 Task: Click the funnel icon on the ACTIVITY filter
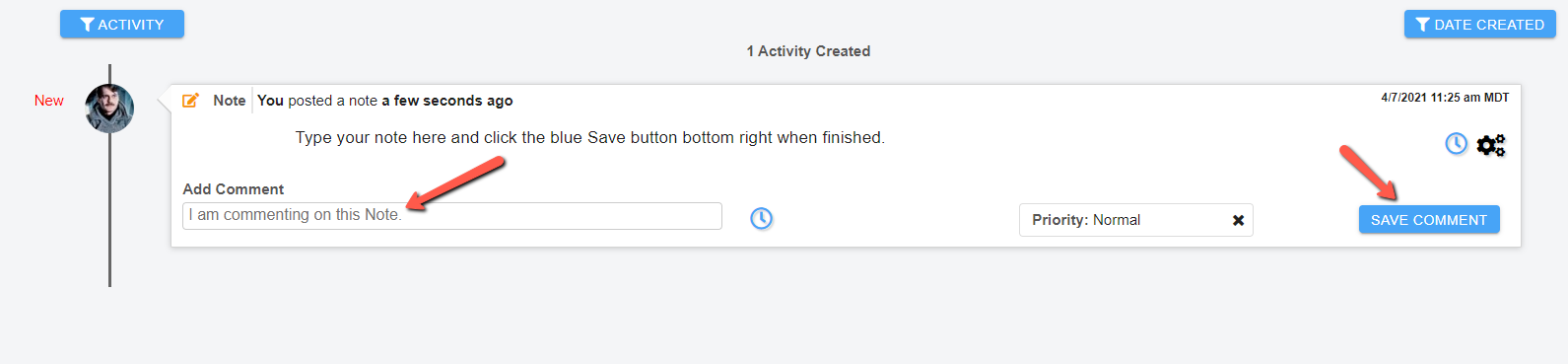tap(87, 25)
